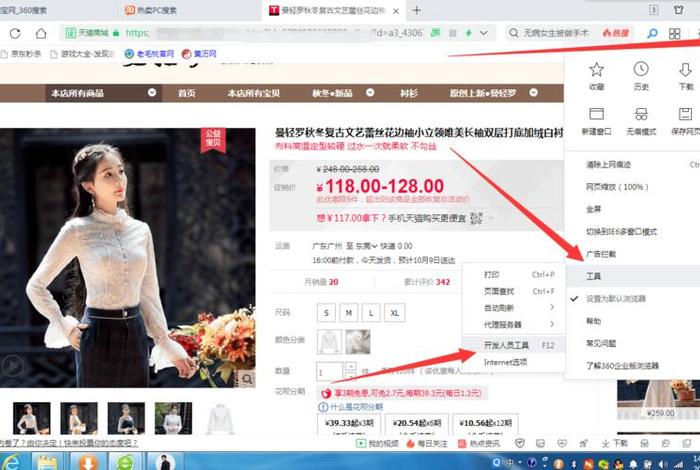Open 工具 menu entry
The height and width of the screenshot is (470, 700).
(x=632, y=276)
